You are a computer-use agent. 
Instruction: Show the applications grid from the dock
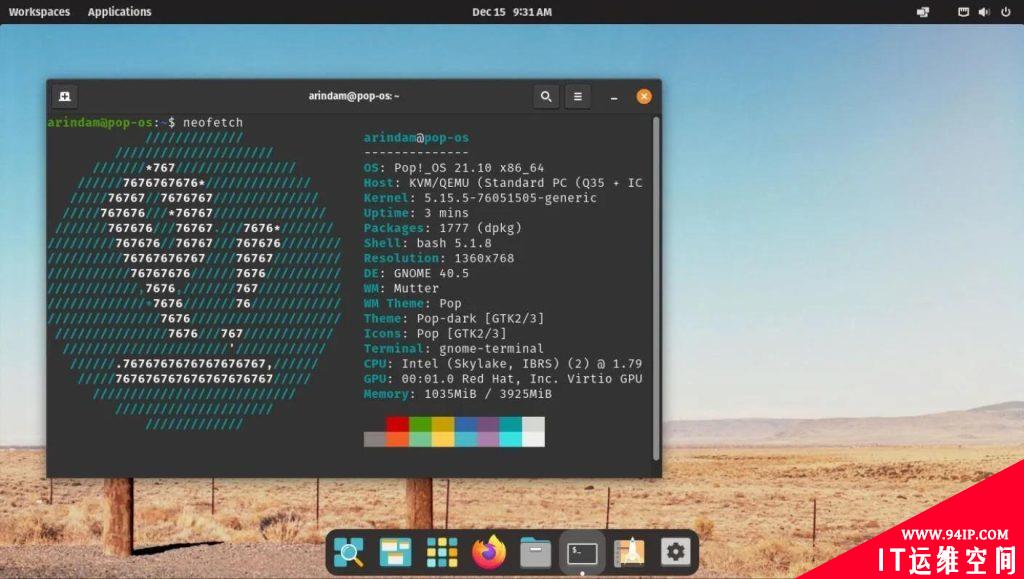pyautogui.click(x=442, y=553)
